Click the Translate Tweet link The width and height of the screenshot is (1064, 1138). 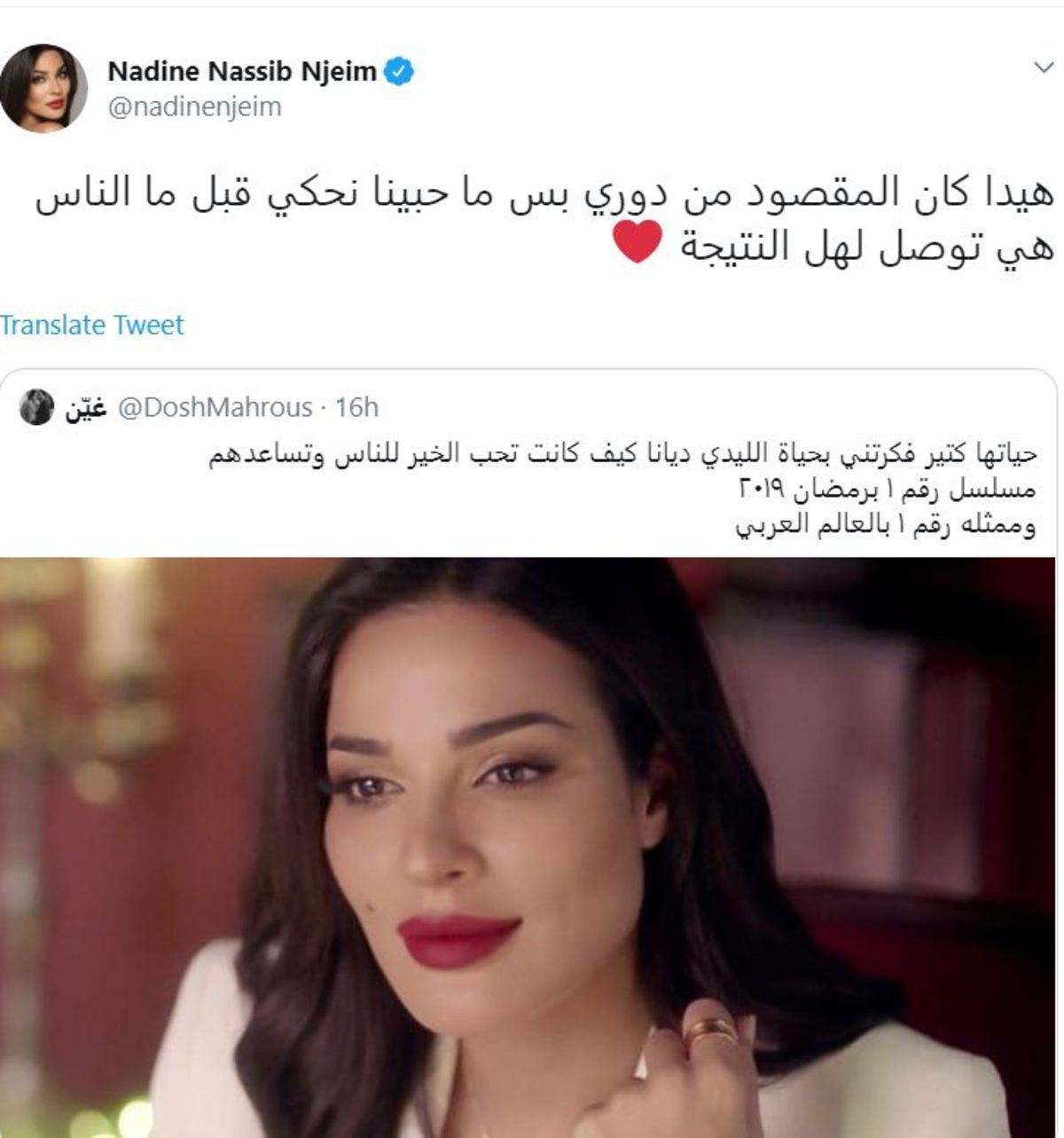[x=91, y=325]
